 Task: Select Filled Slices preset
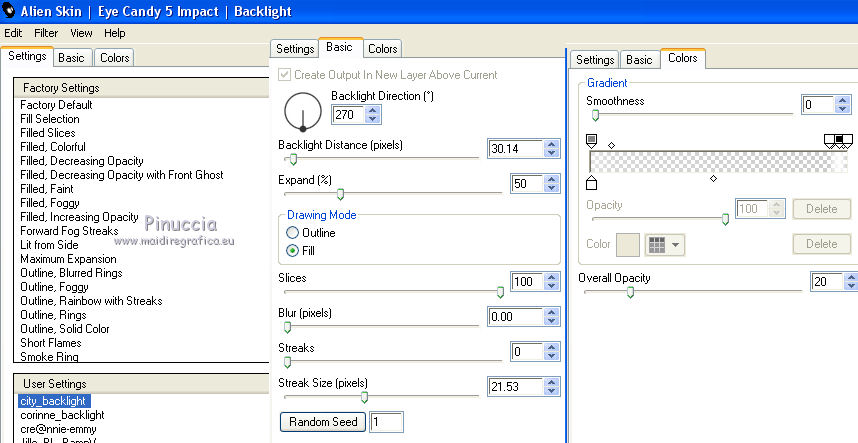[x=48, y=133]
